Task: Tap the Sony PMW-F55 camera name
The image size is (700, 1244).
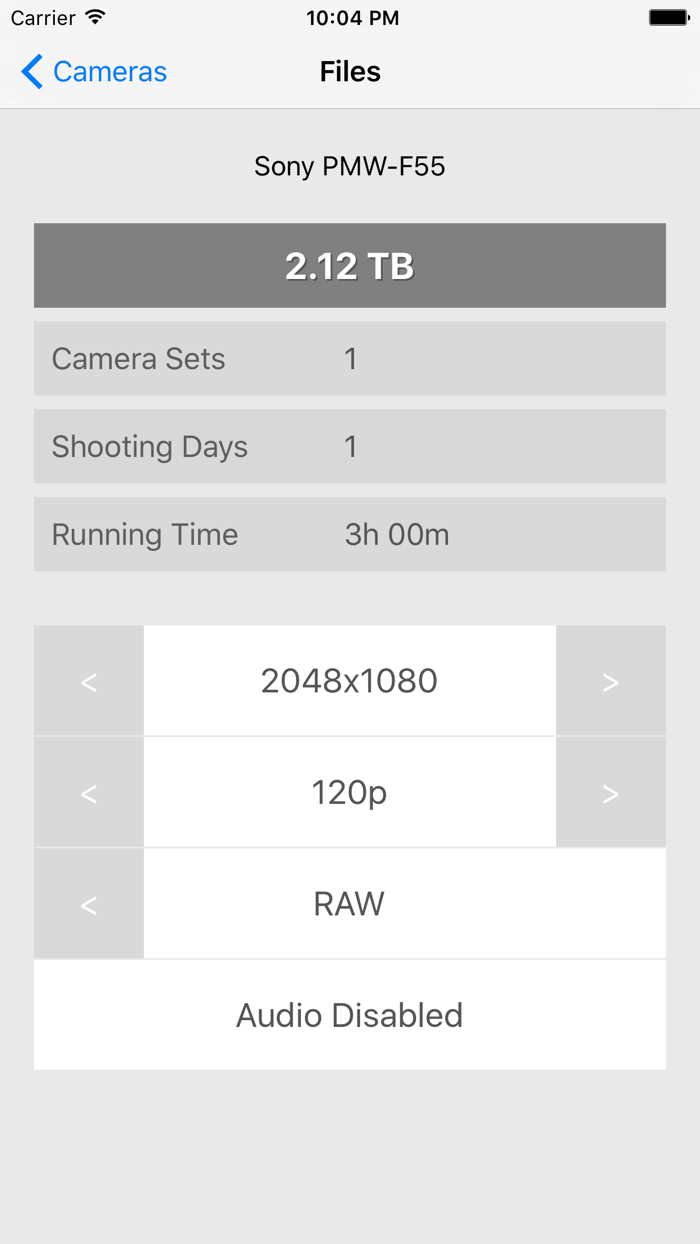Action: (x=349, y=166)
